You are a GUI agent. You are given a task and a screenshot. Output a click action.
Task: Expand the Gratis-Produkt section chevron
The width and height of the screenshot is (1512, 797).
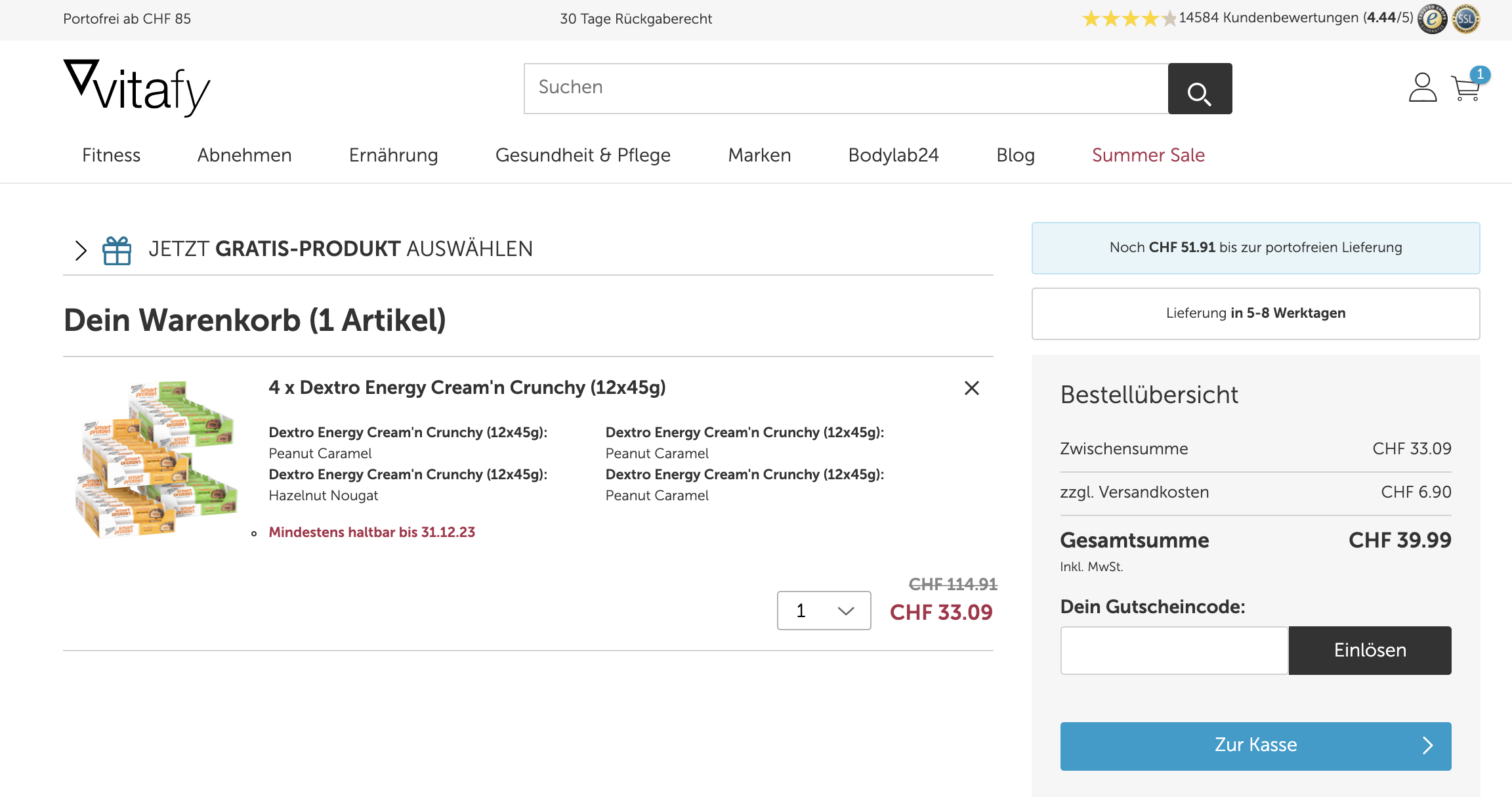[x=81, y=250]
